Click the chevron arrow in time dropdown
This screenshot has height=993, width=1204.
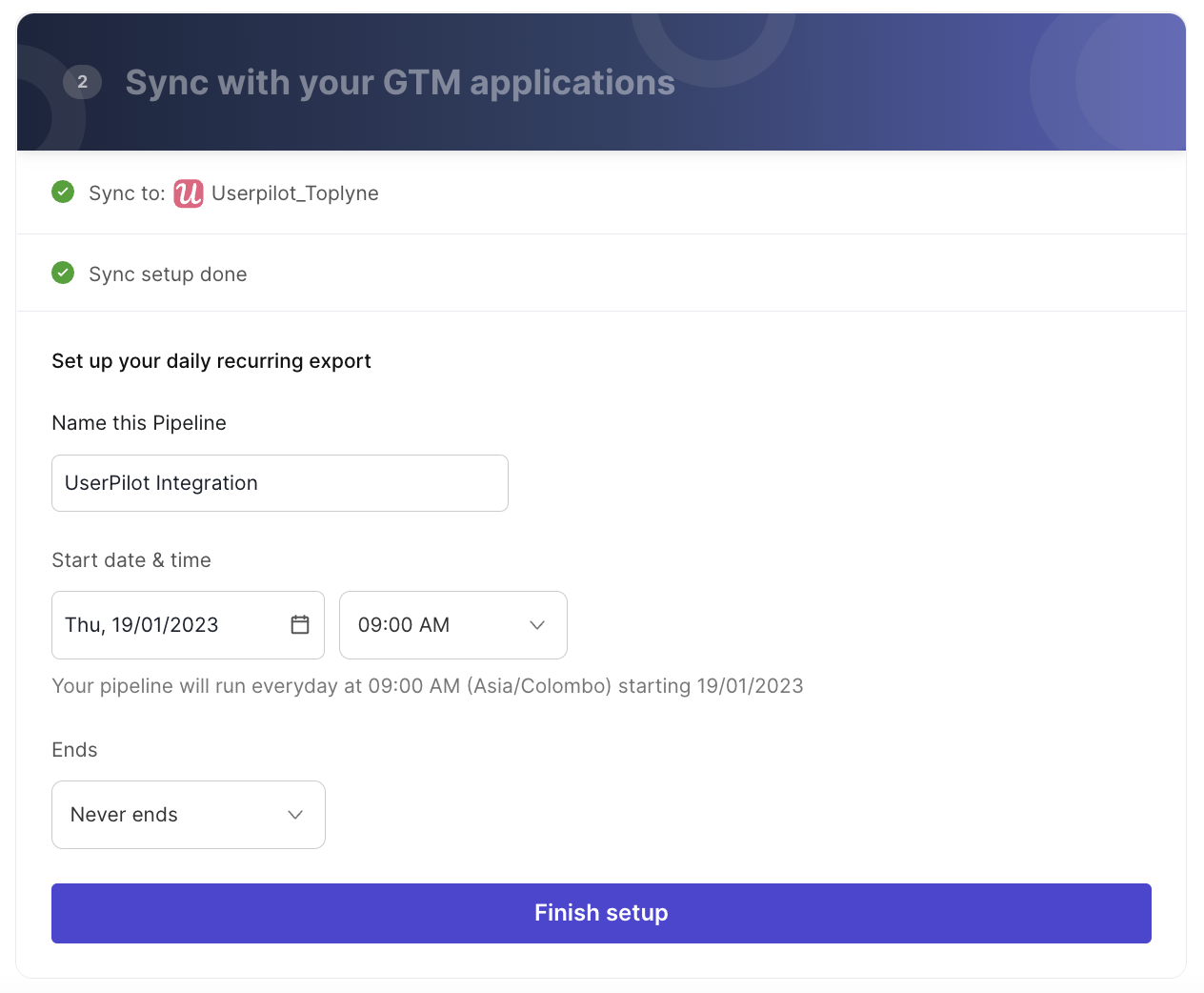(537, 625)
